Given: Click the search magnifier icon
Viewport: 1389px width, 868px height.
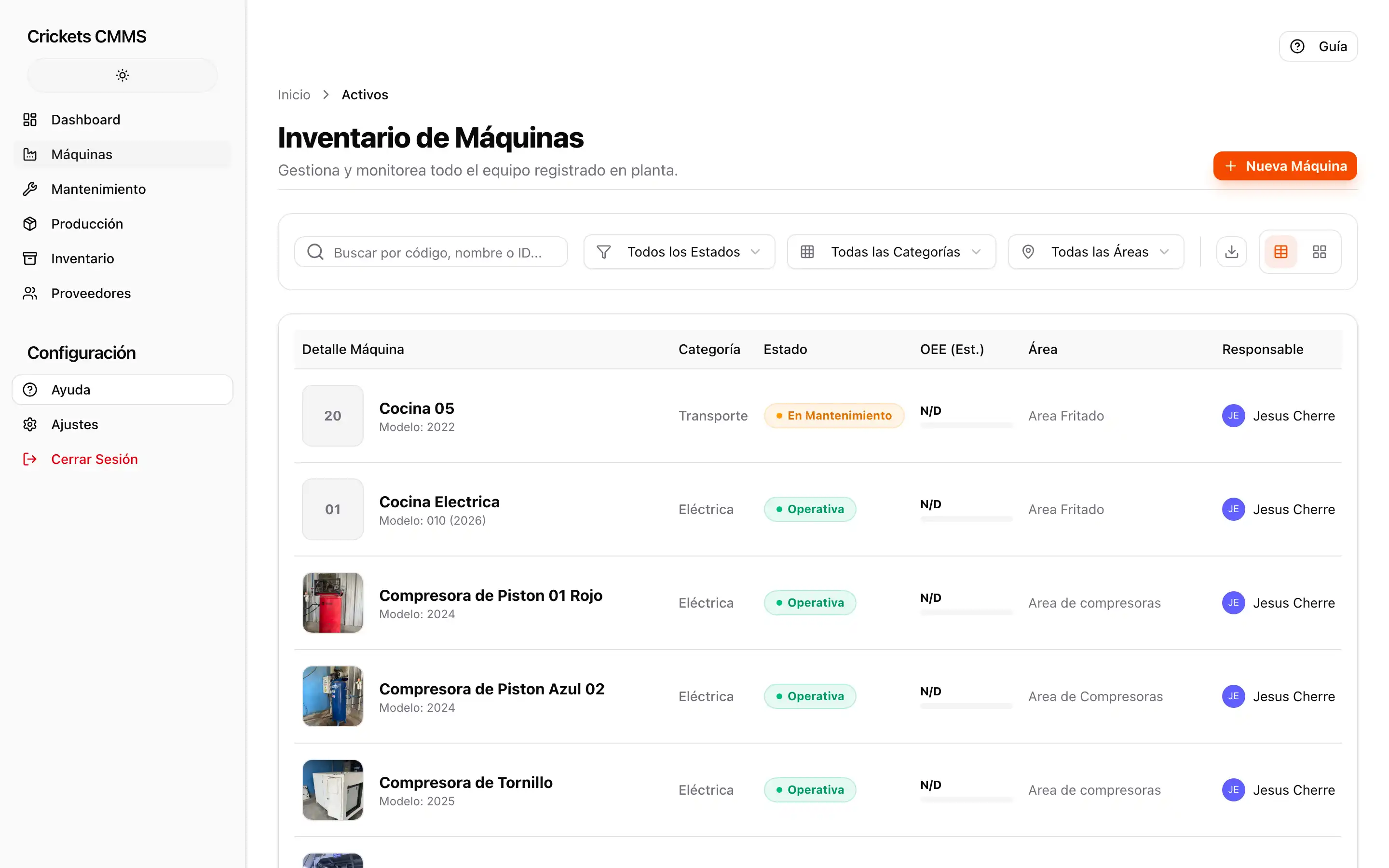Looking at the screenshot, I should [x=315, y=252].
